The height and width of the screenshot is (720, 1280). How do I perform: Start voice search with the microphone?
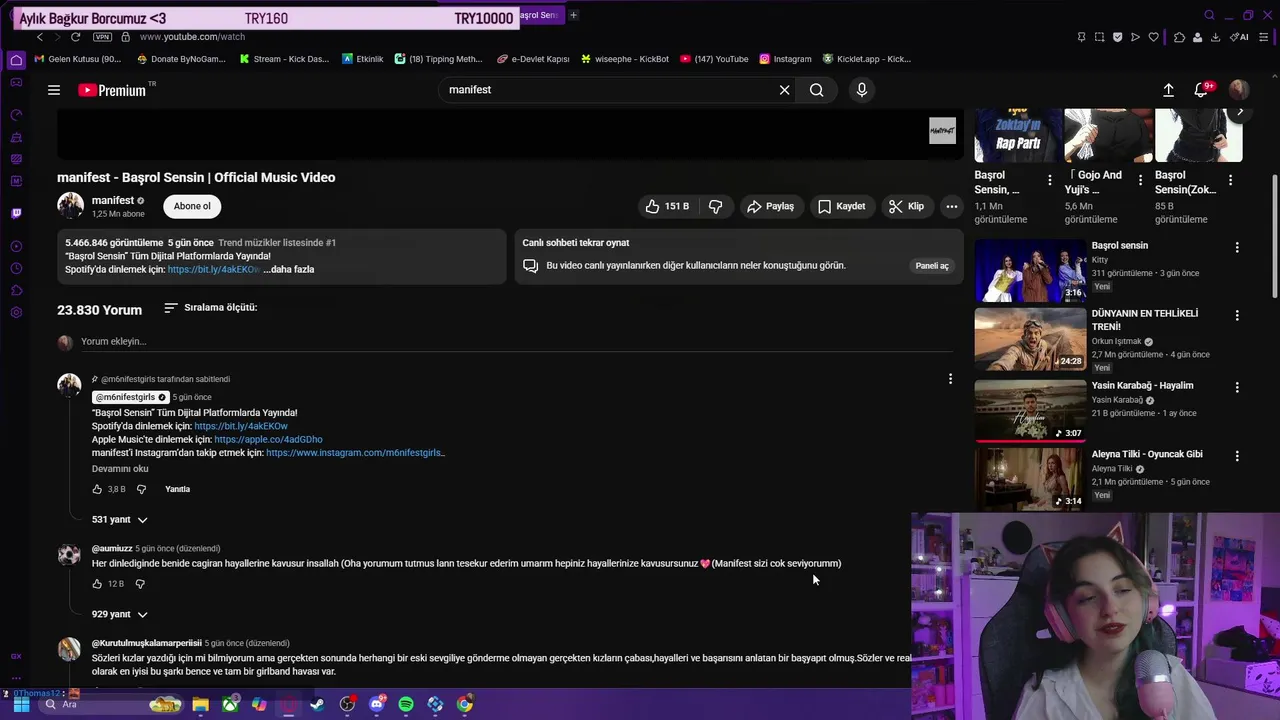click(862, 90)
